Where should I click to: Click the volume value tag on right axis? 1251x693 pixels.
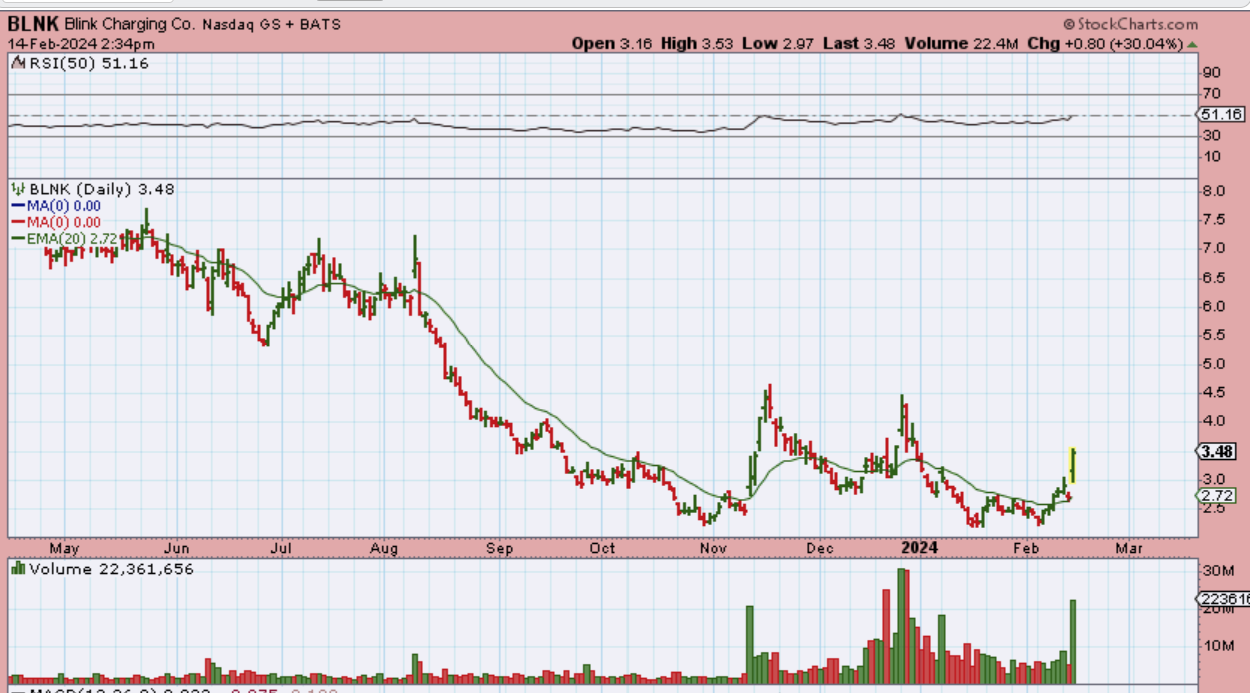pyautogui.click(x=1223, y=599)
